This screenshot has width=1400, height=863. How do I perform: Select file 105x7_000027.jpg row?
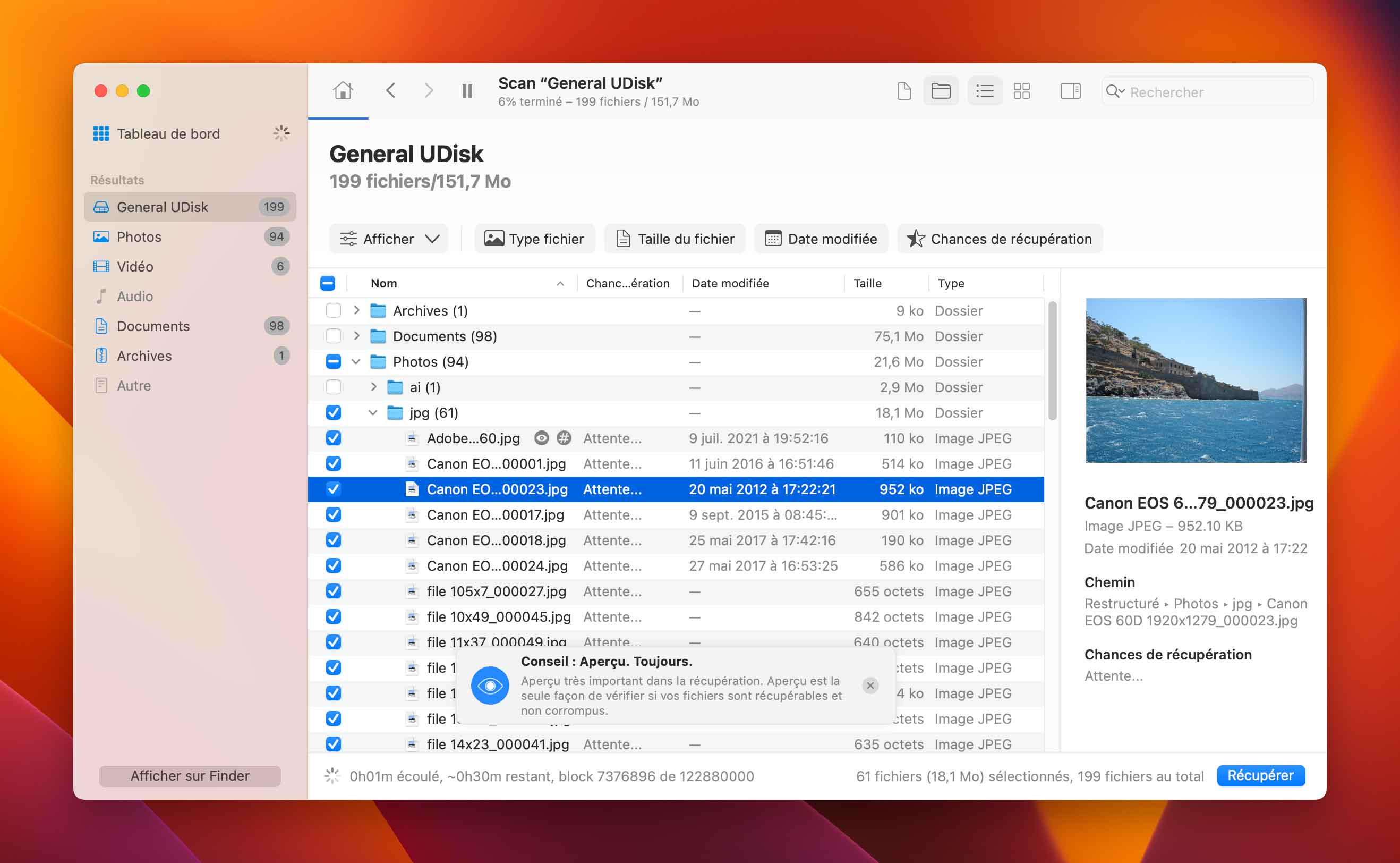[676, 592]
